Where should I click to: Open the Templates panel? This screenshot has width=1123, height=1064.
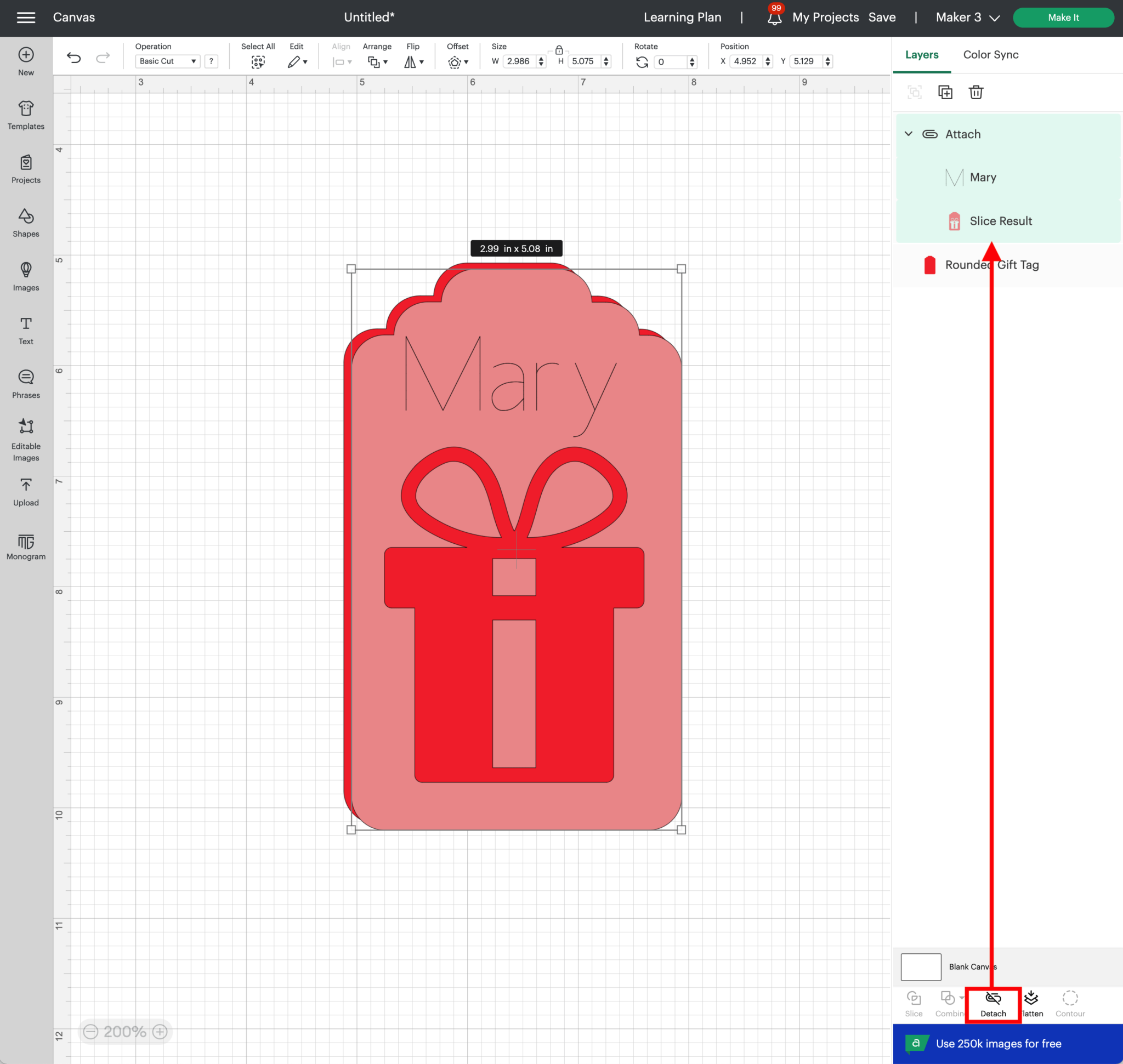[x=26, y=115]
